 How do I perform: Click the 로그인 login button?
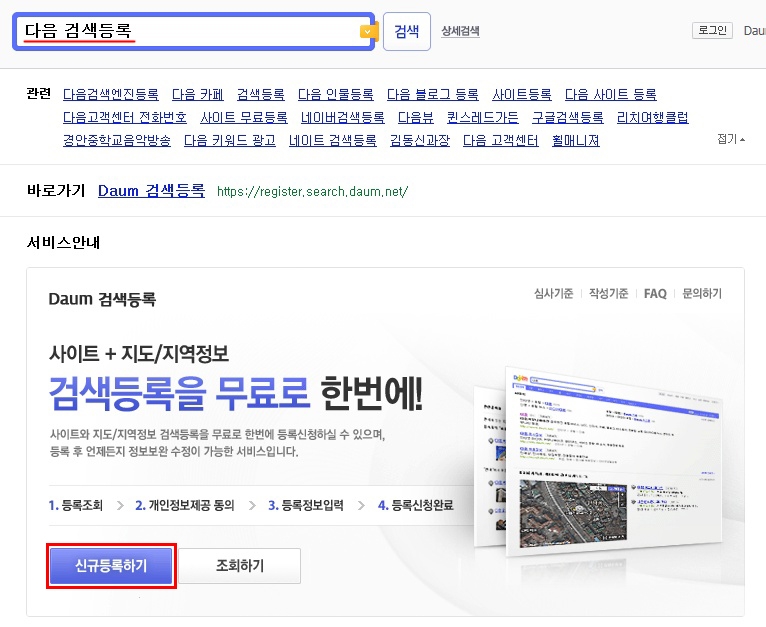point(712,31)
